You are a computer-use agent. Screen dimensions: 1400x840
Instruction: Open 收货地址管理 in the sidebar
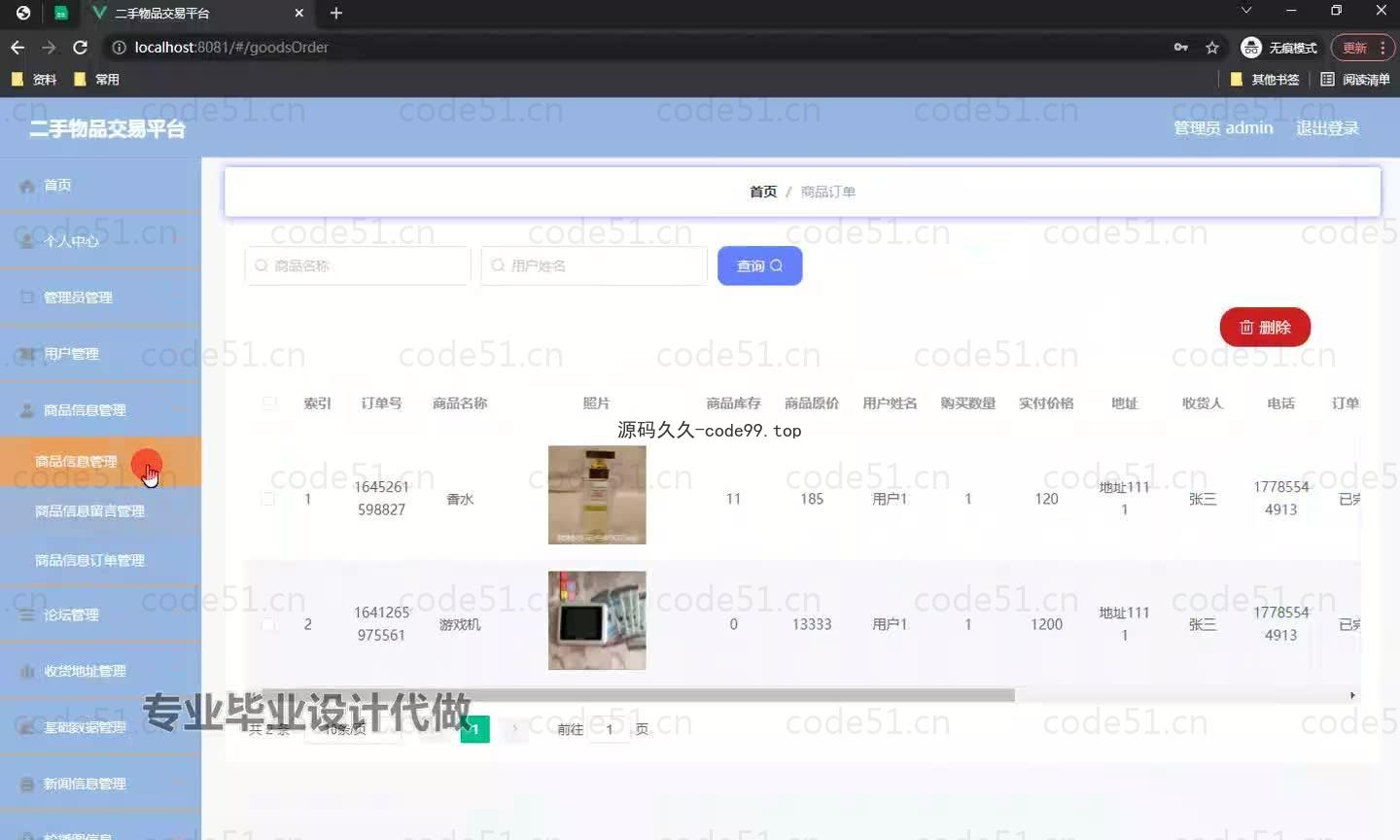[100, 671]
